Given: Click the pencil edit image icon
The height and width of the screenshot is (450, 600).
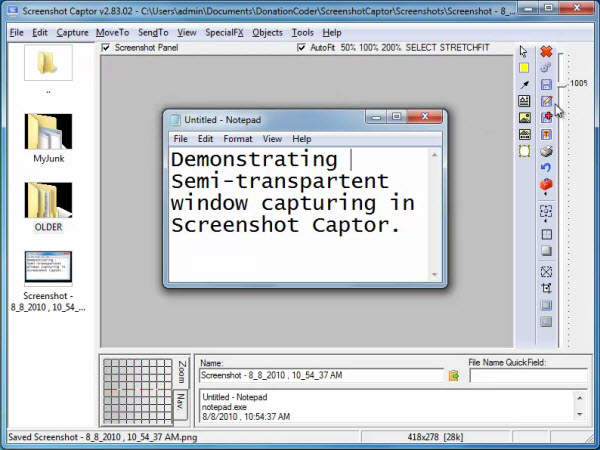Looking at the screenshot, I should (546, 101).
